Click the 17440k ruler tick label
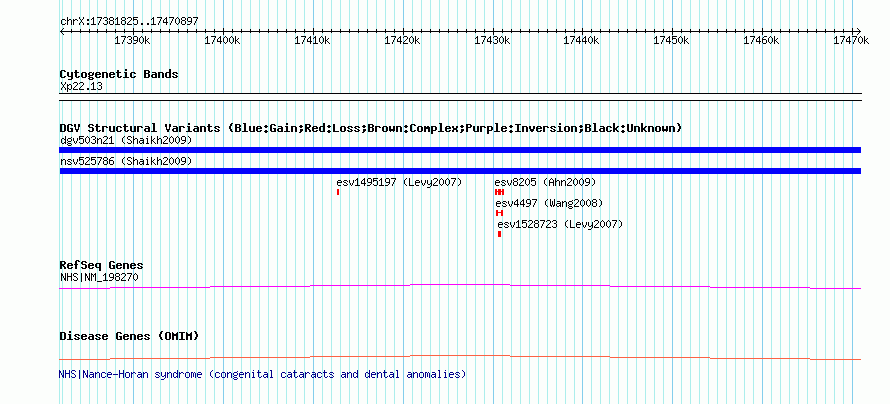 581,40
